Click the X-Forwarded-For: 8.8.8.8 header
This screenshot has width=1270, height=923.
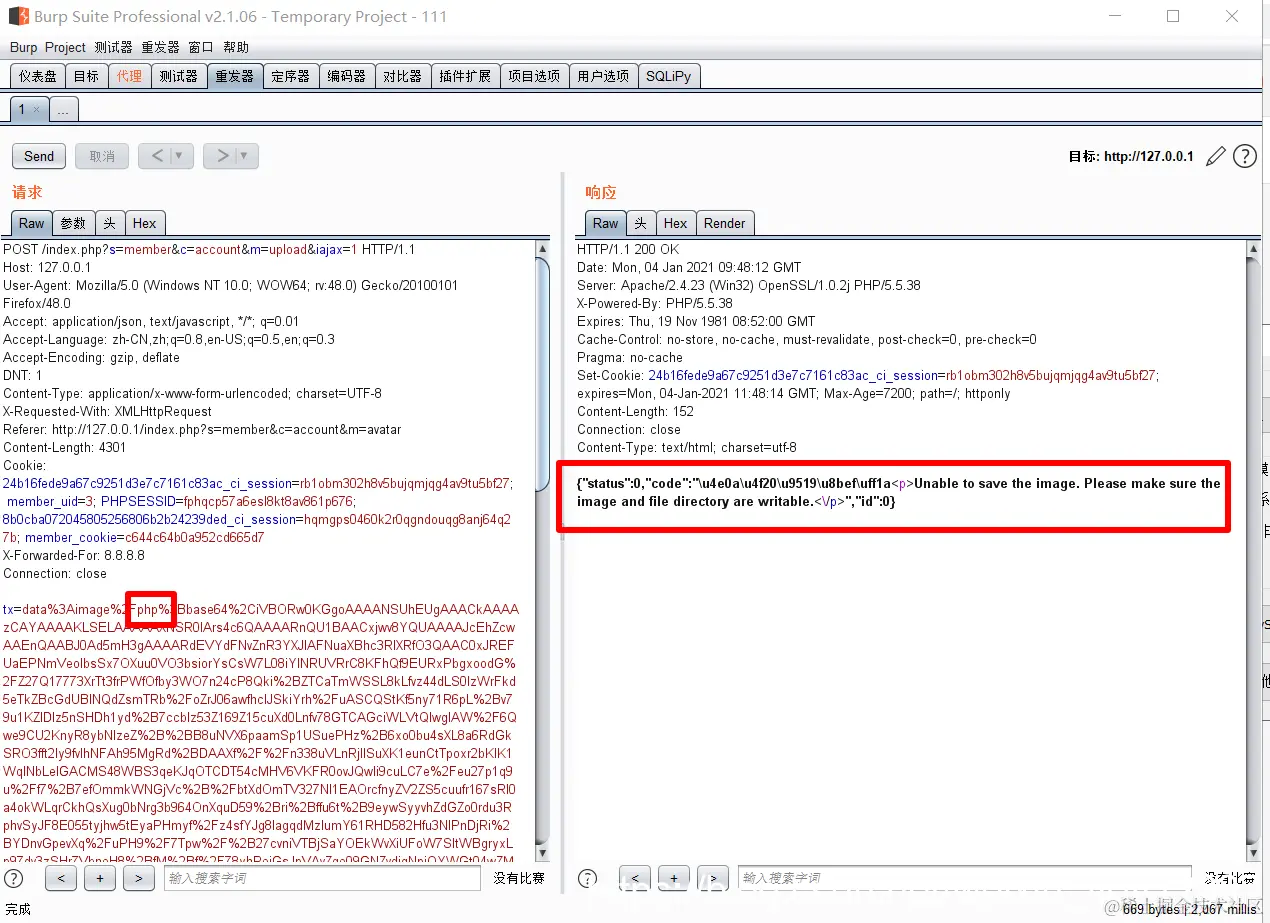click(74, 555)
